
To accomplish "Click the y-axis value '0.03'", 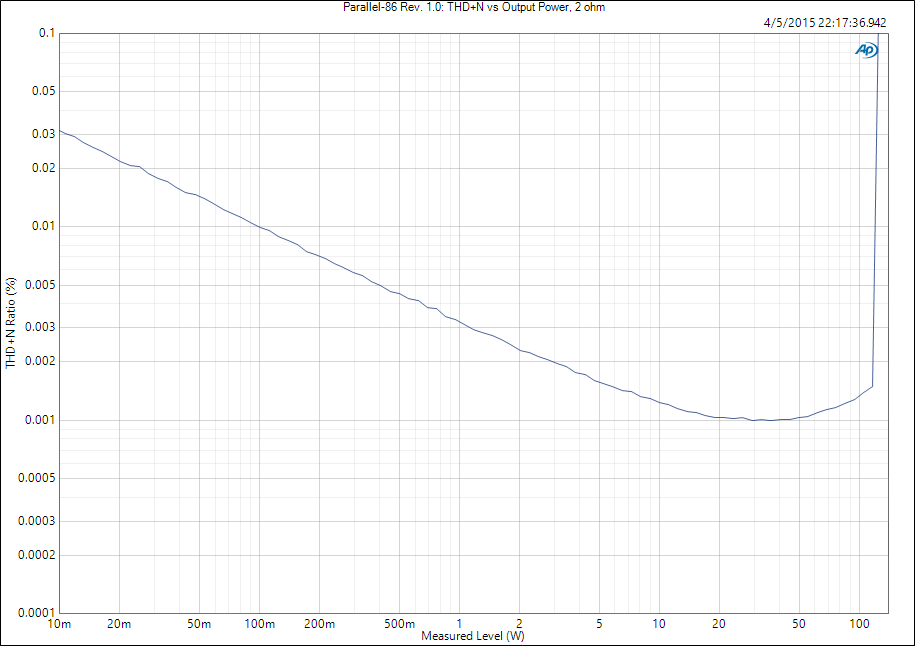I will [x=44, y=134].
